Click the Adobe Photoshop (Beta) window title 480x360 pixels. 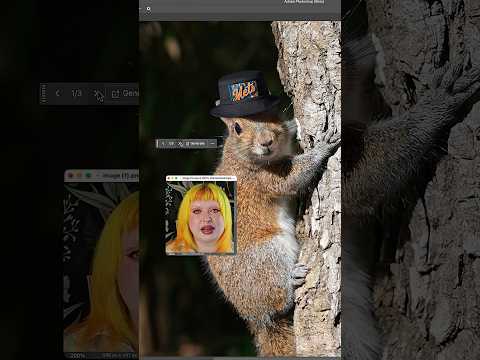(304, 2)
